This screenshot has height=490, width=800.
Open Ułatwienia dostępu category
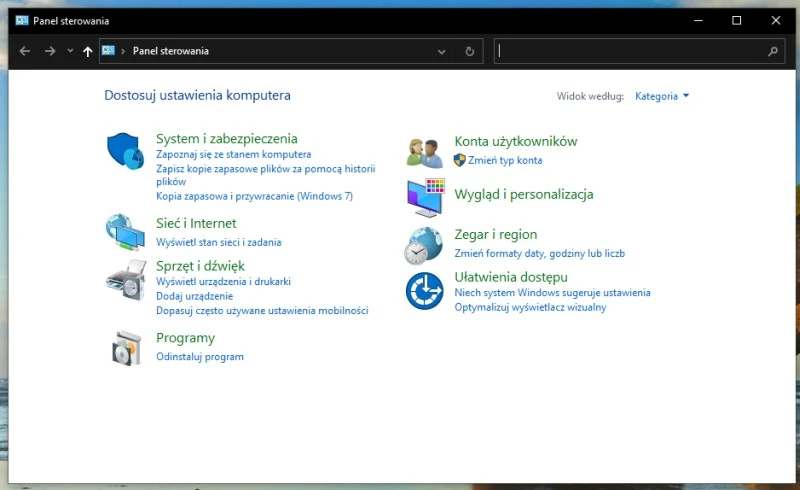point(511,277)
